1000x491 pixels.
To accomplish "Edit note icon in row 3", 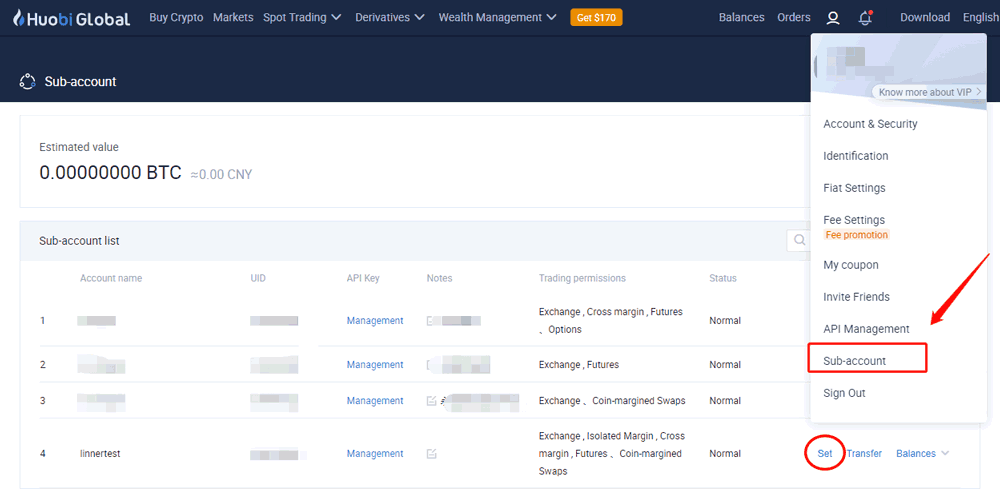I will click(x=431, y=400).
